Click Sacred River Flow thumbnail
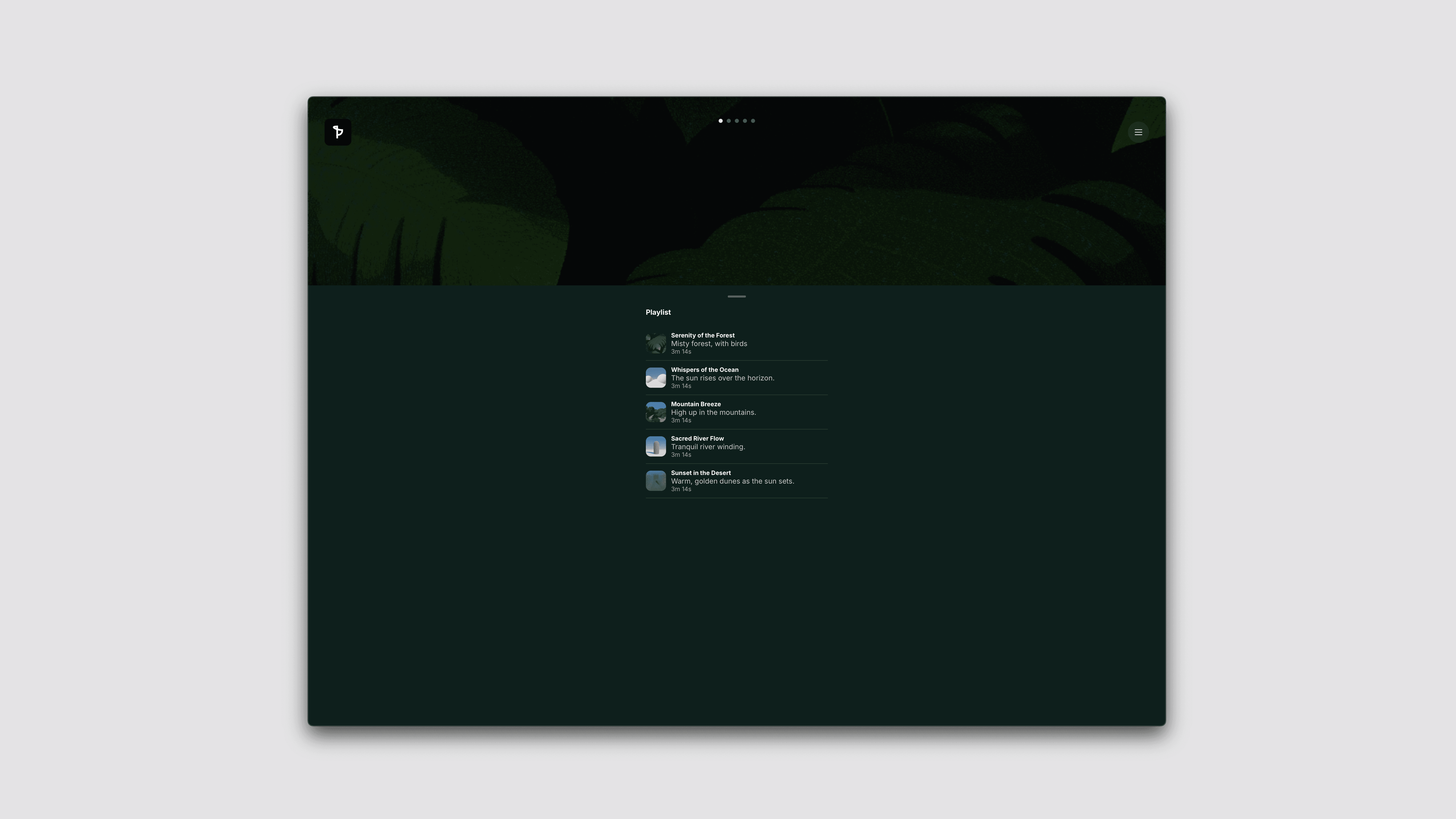The image size is (1456, 819). [656, 446]
